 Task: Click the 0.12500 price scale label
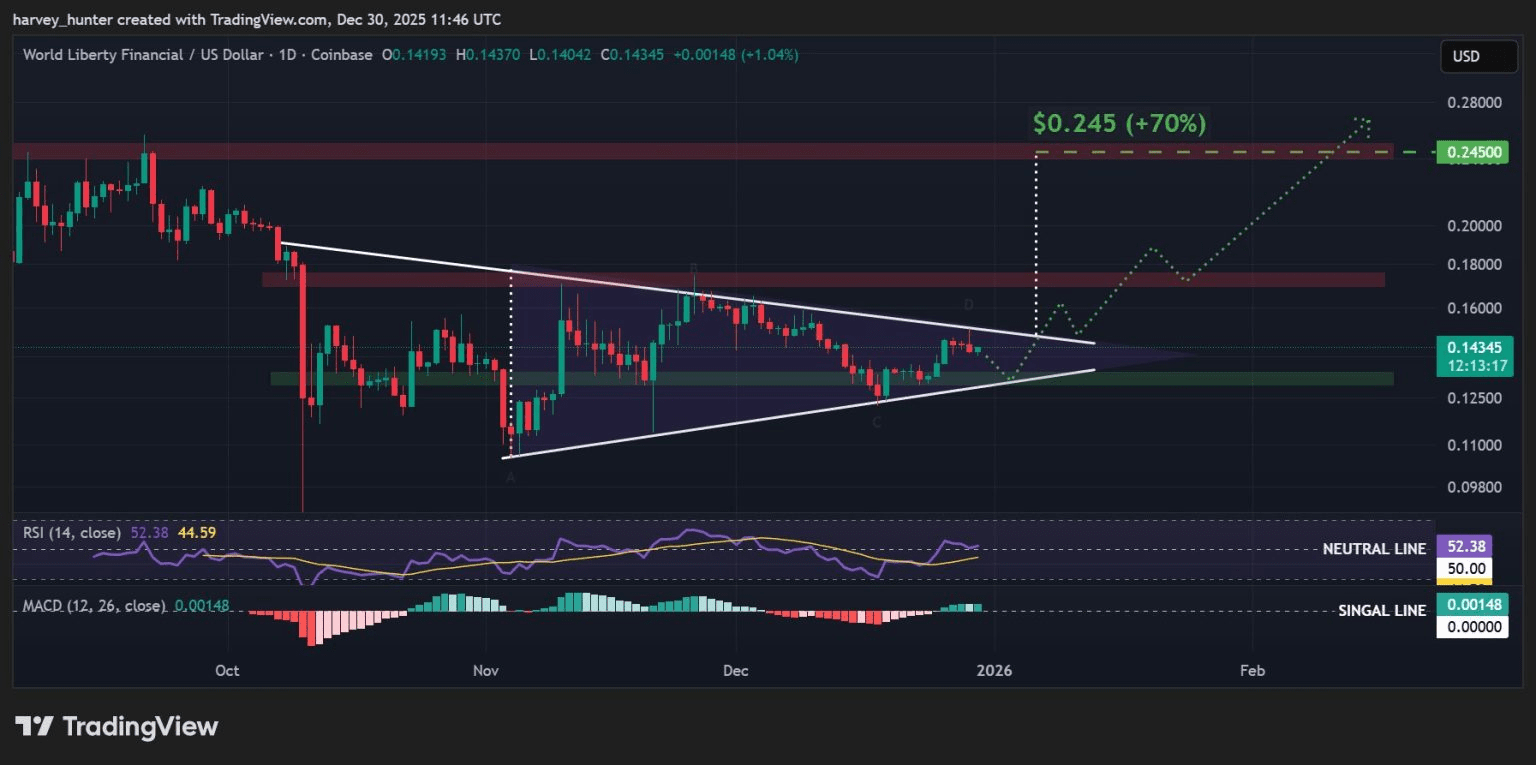point(1474,398)
